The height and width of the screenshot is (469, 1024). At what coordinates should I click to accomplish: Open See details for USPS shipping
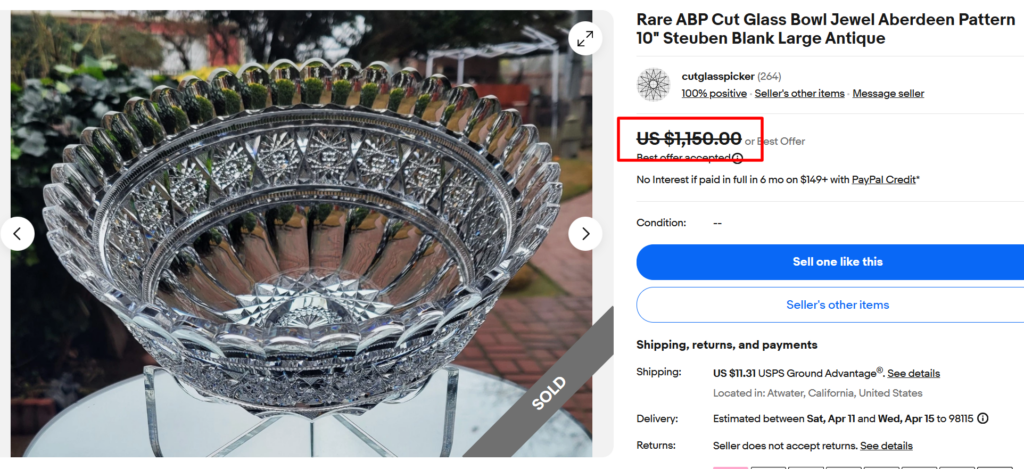point(914,373)
